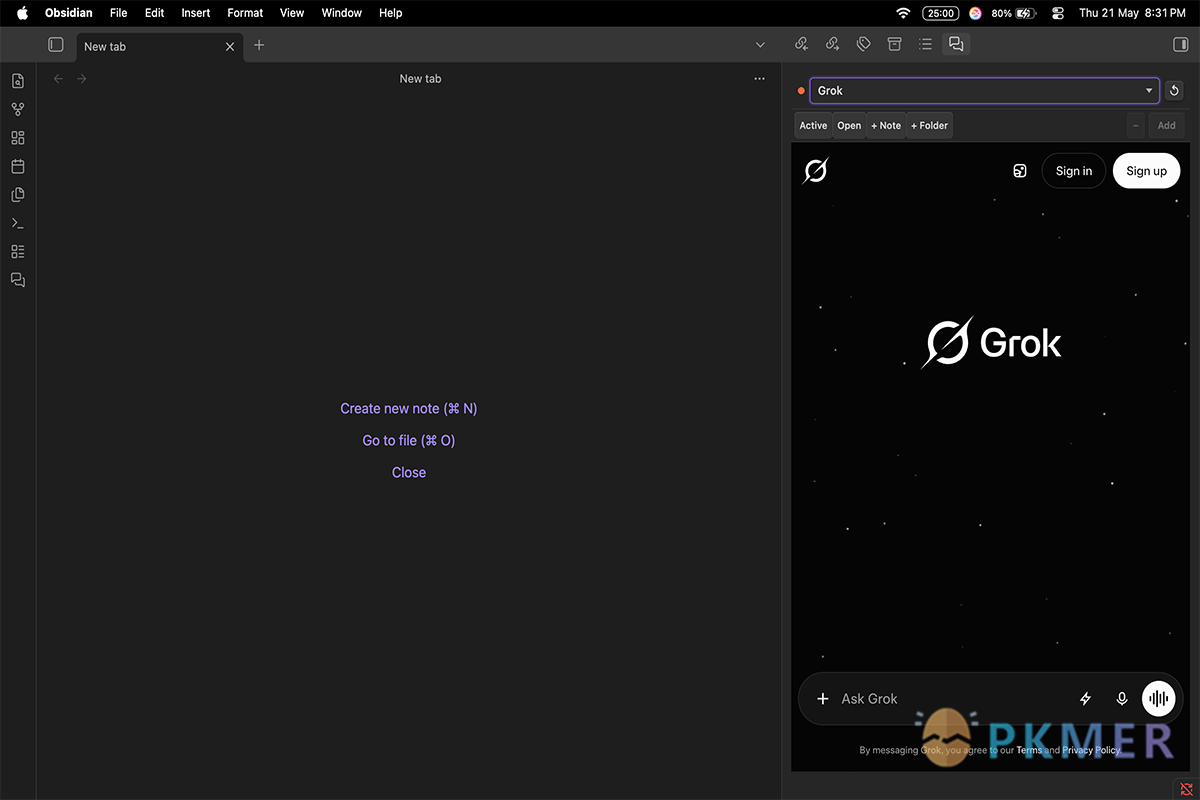Open the Edit menu
This screenshot has height=800, width=1200.
pyautogui.click(x=154, y=13)
